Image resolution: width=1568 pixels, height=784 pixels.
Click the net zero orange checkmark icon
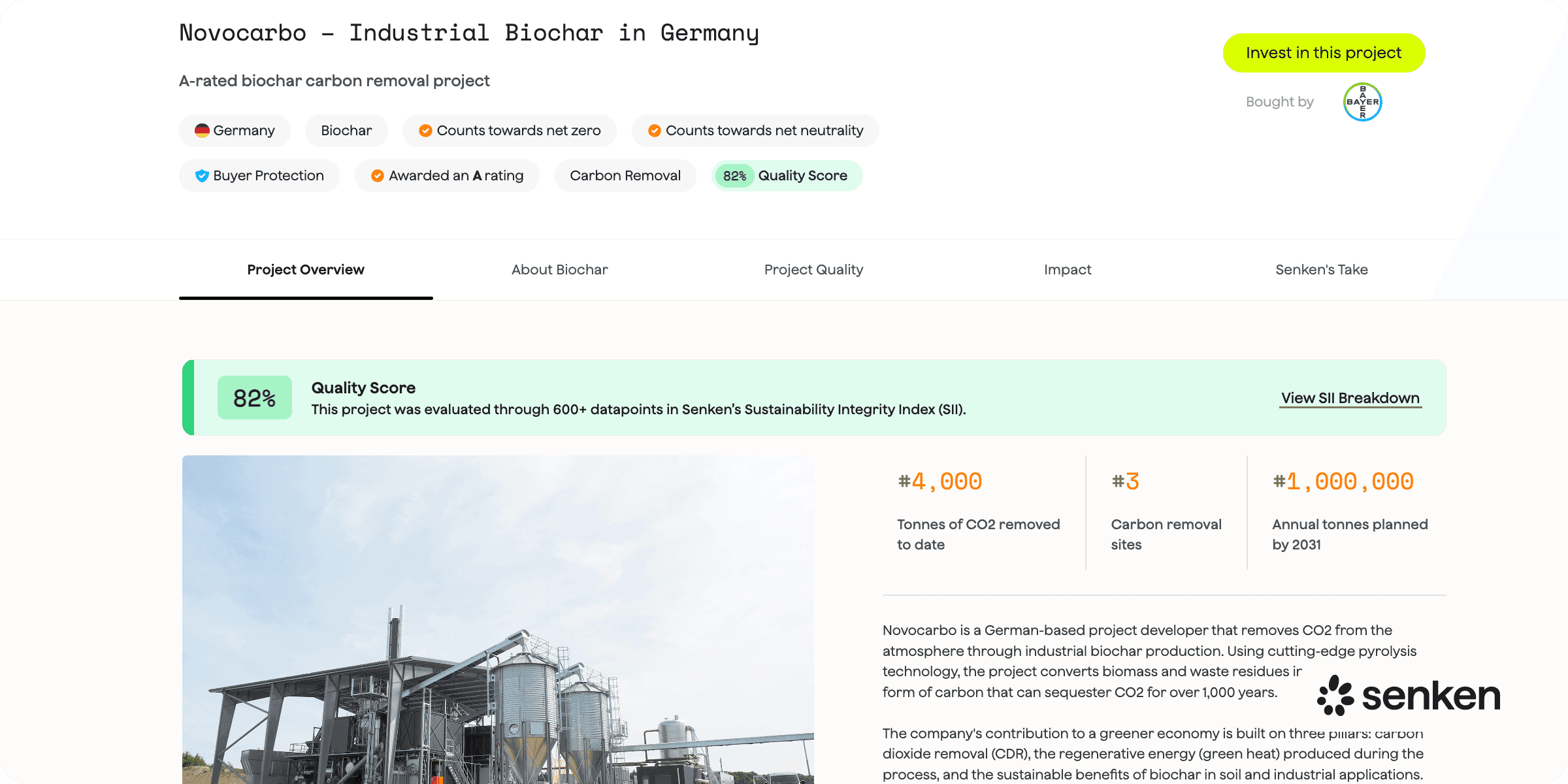pos(425,131)
